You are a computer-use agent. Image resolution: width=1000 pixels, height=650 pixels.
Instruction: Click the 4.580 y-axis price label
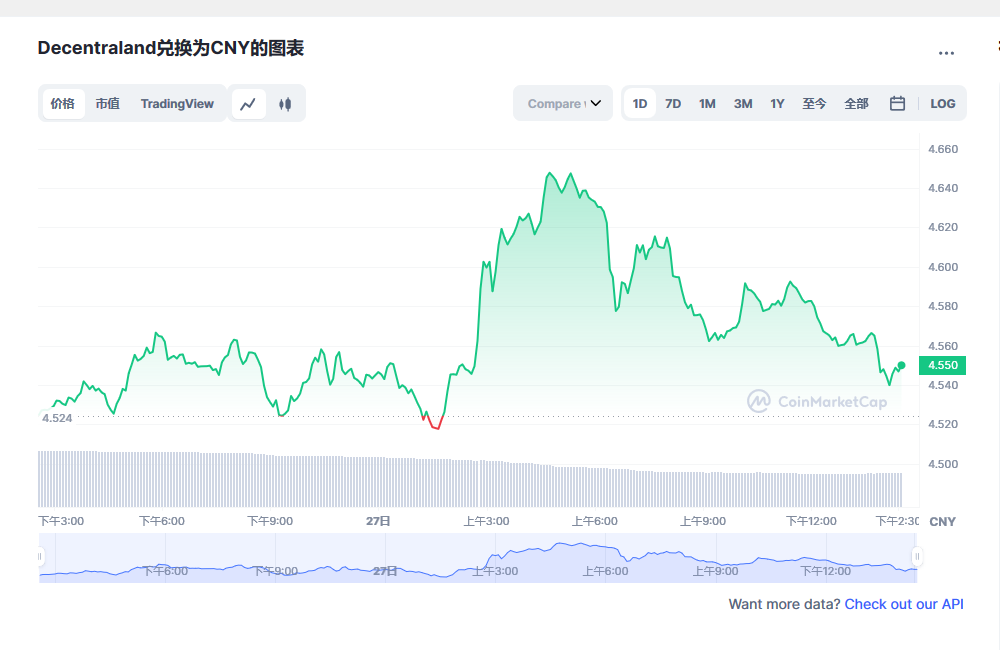click(943, 306)
